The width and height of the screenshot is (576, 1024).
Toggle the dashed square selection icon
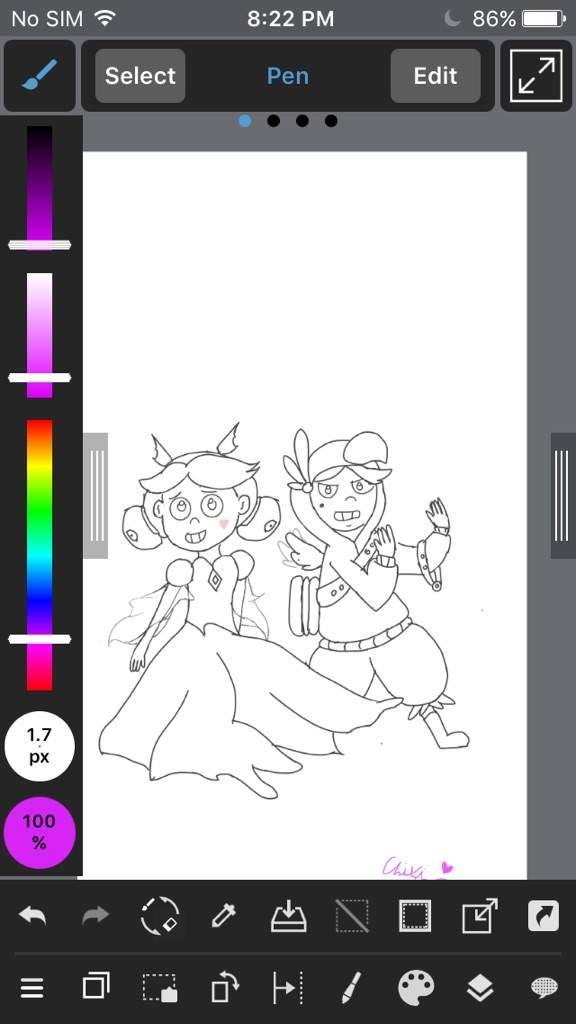point(415,916)
